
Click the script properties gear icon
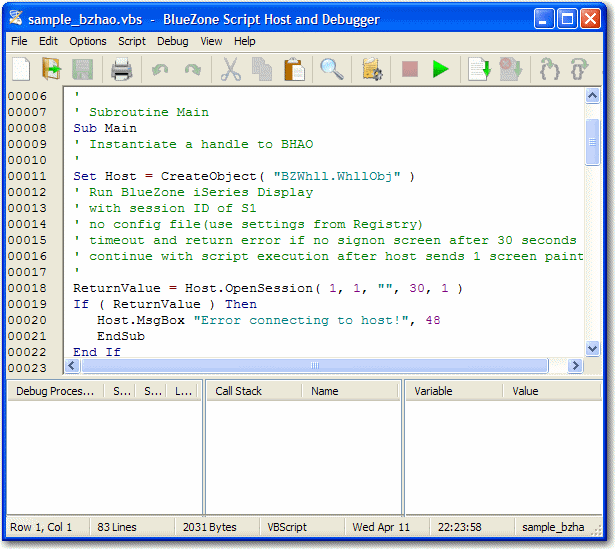pos(372,69)
